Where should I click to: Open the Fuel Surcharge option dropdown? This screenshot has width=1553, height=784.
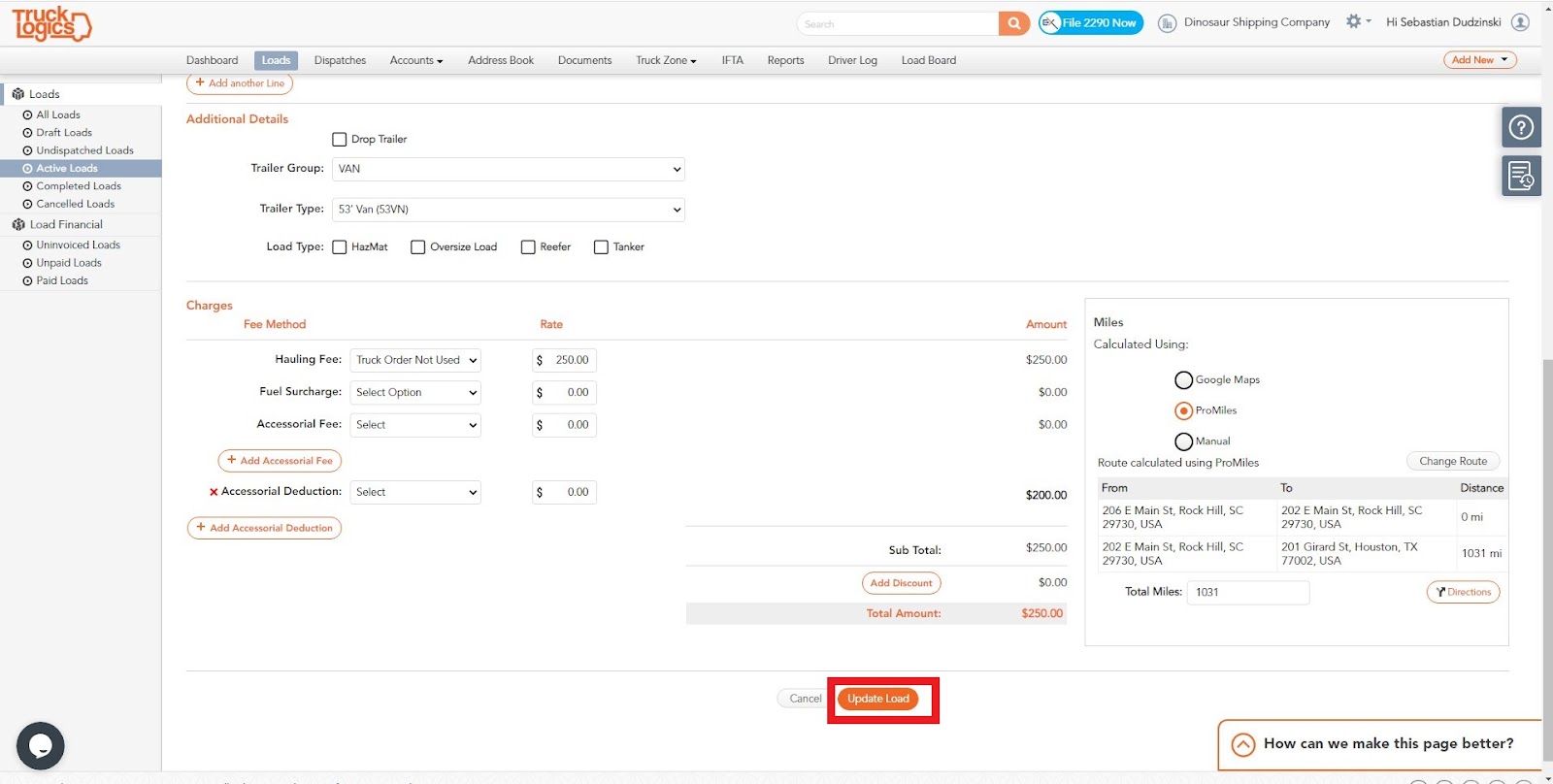click(415, 393)
